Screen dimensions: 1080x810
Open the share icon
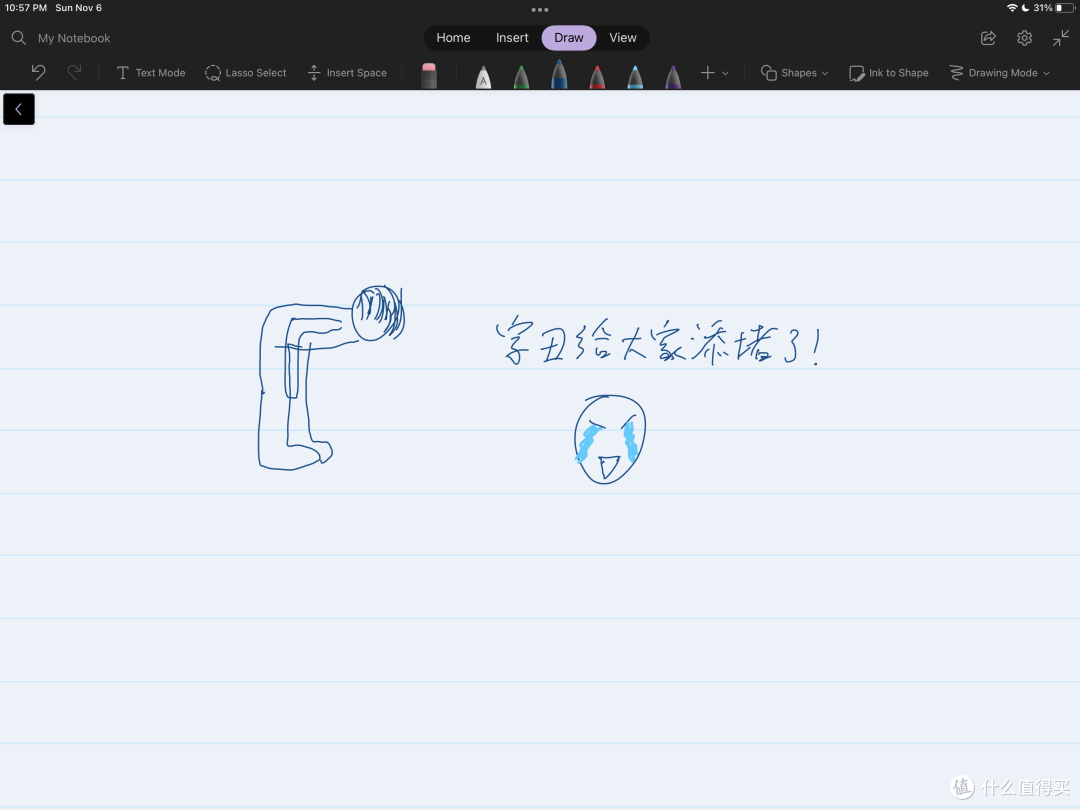pos(988,38)
